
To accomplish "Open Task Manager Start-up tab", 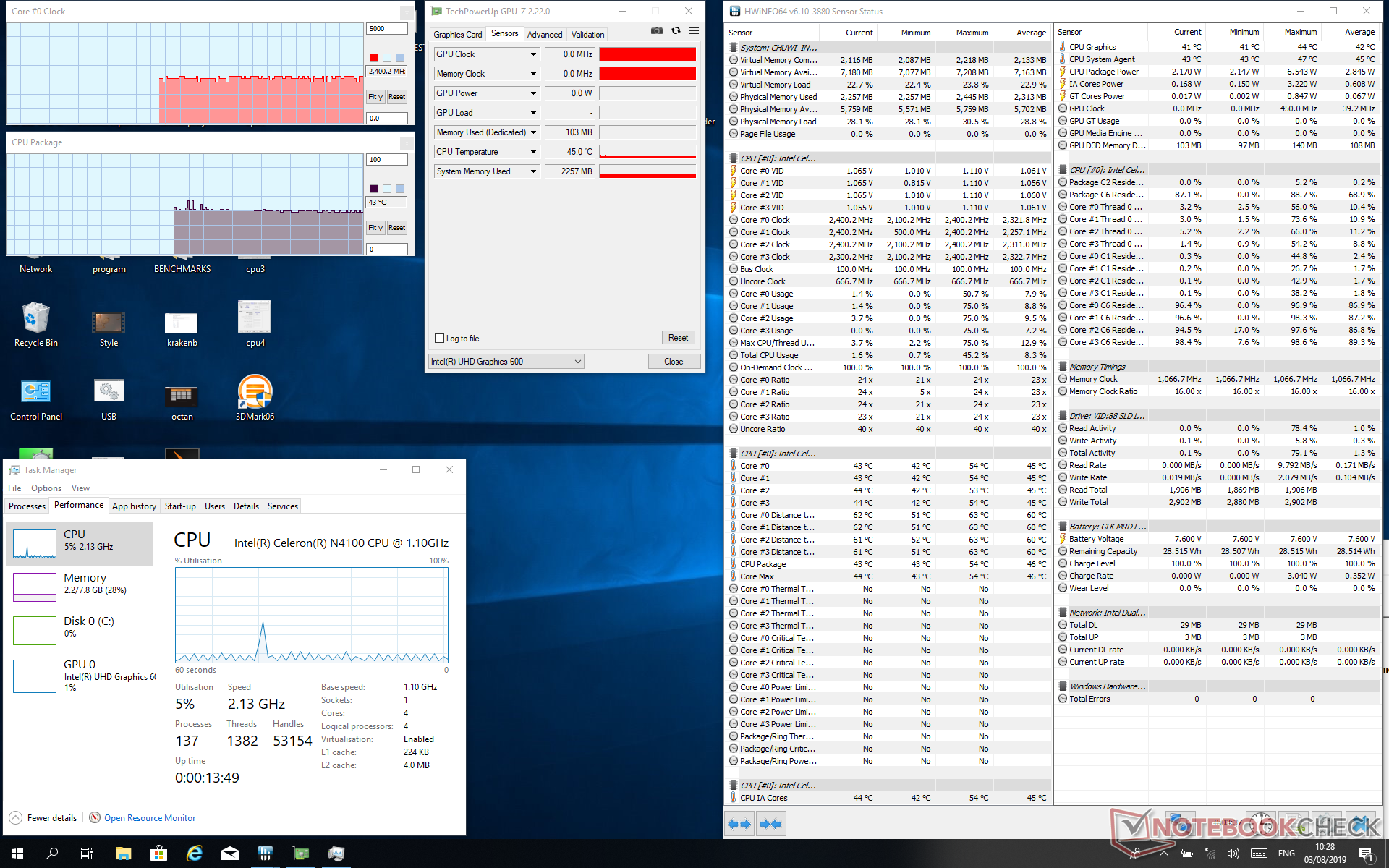I will coord(180,506).
